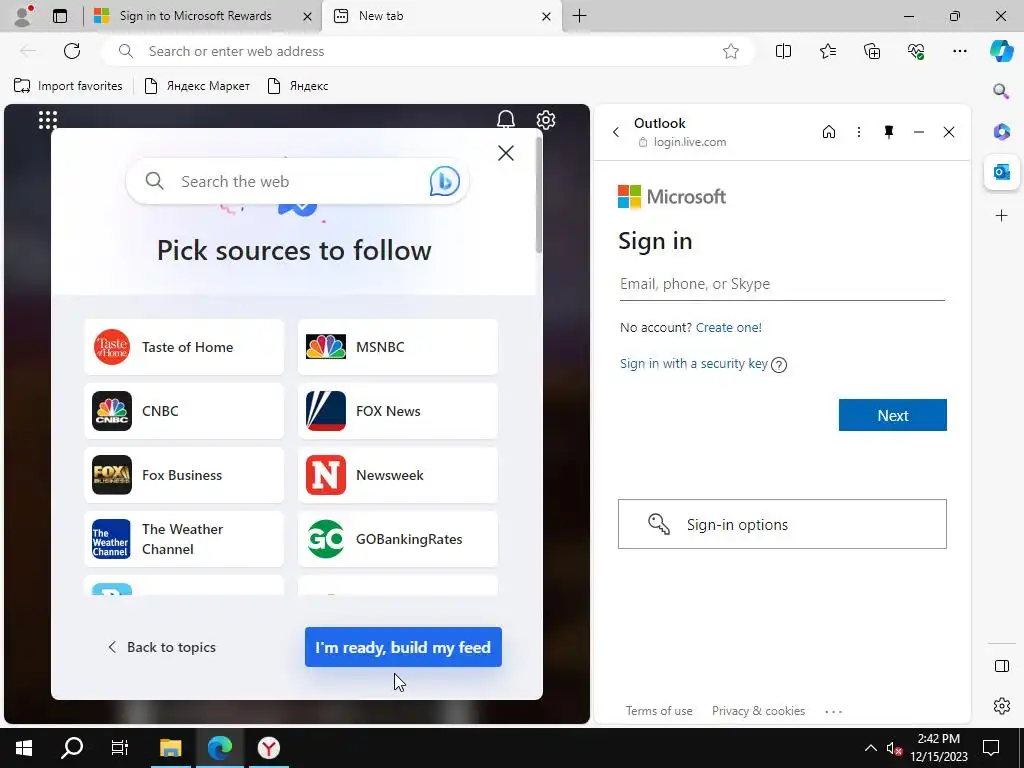
Task: Unpin the Outlook pane with the pin icon
Action: 889,132
